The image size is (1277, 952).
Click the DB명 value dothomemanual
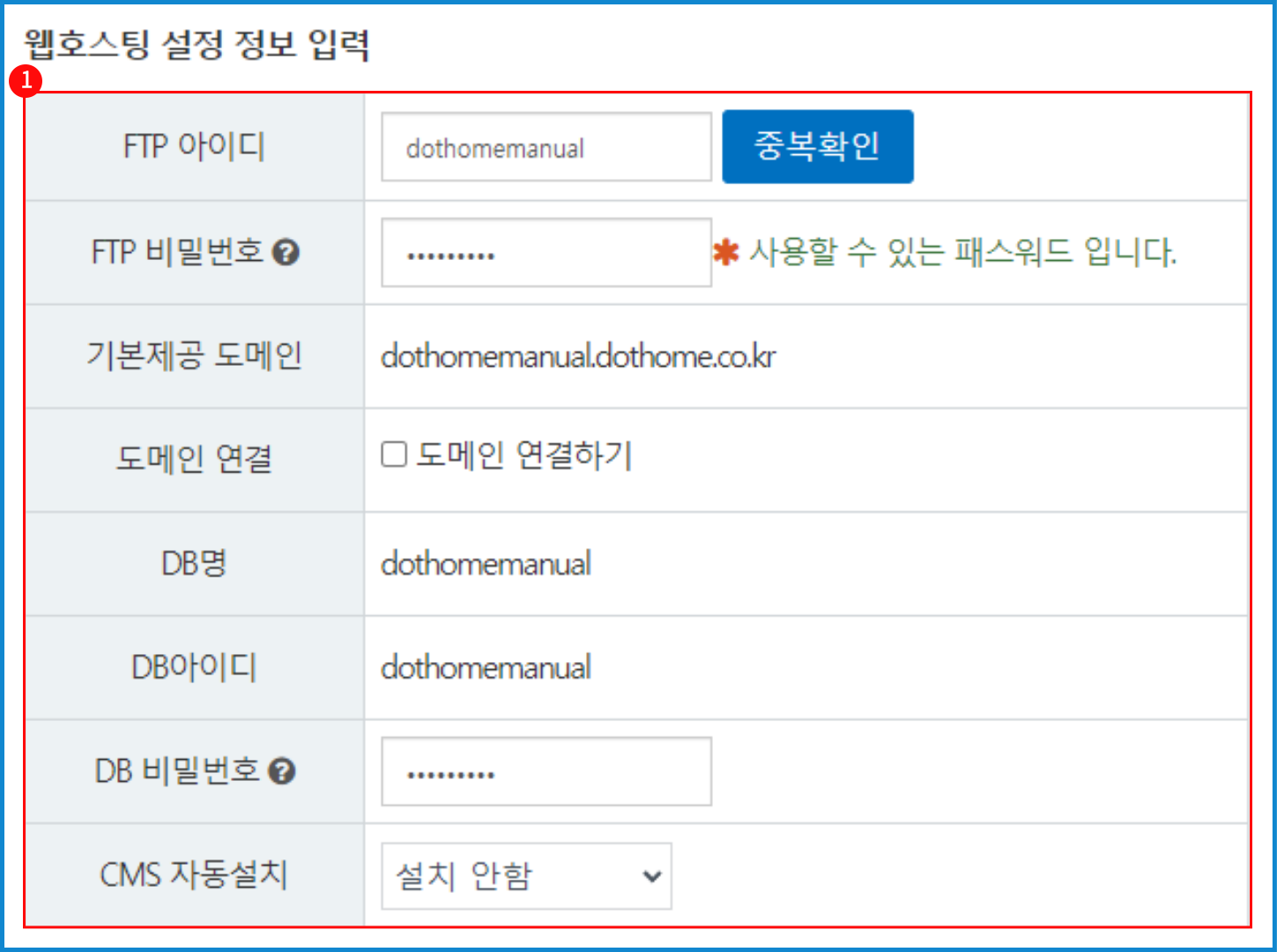(486, 564)
